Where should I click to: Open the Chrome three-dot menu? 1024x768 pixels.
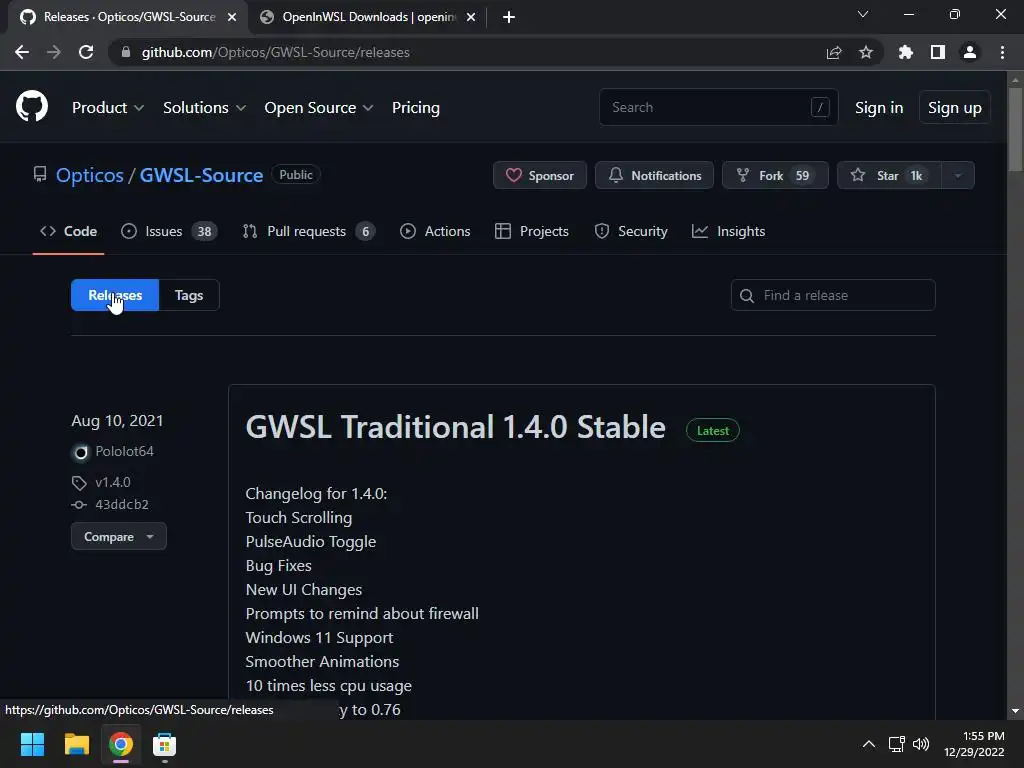[1002, 52]
